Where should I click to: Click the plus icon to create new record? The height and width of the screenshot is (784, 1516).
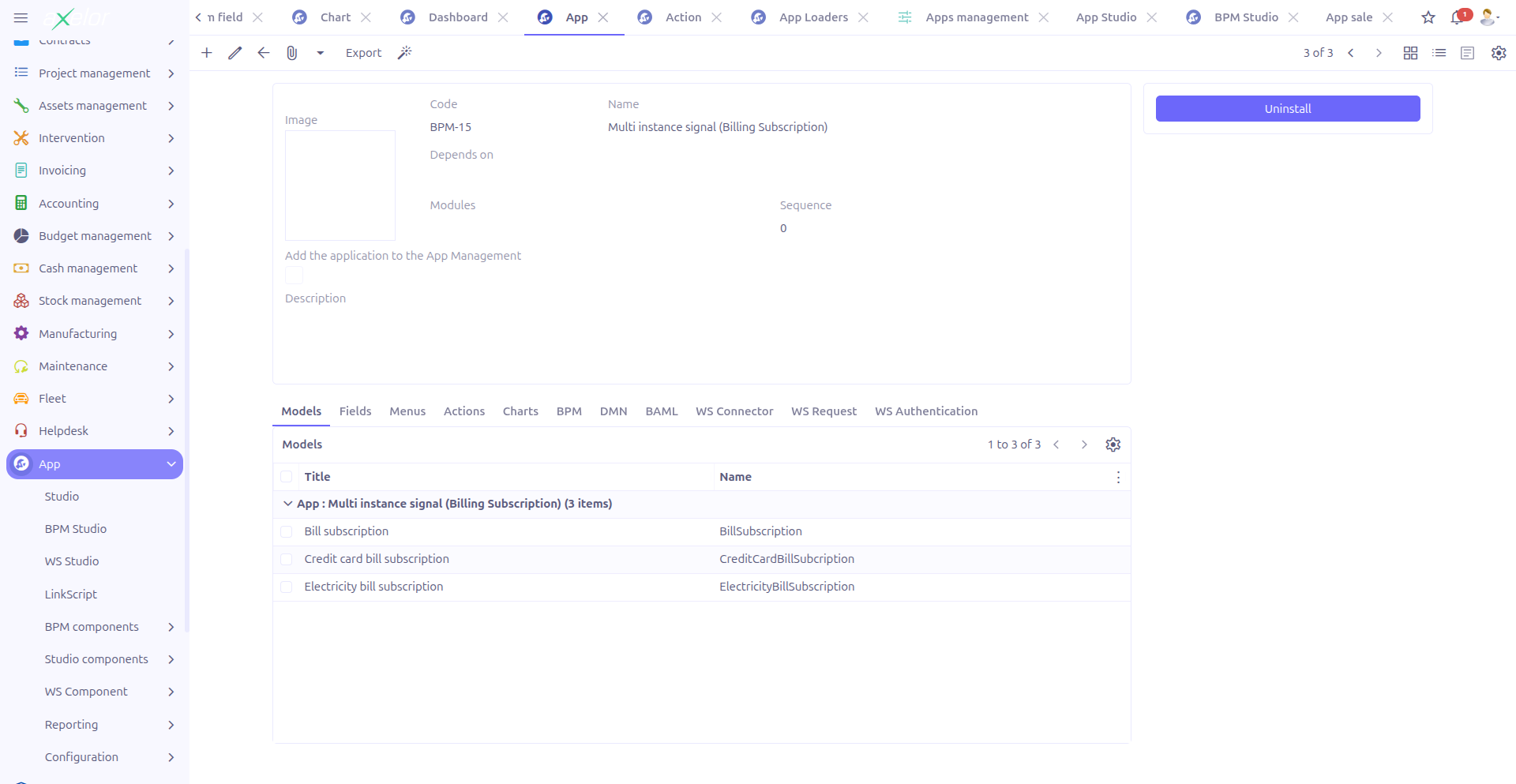[x=207, y=53]
